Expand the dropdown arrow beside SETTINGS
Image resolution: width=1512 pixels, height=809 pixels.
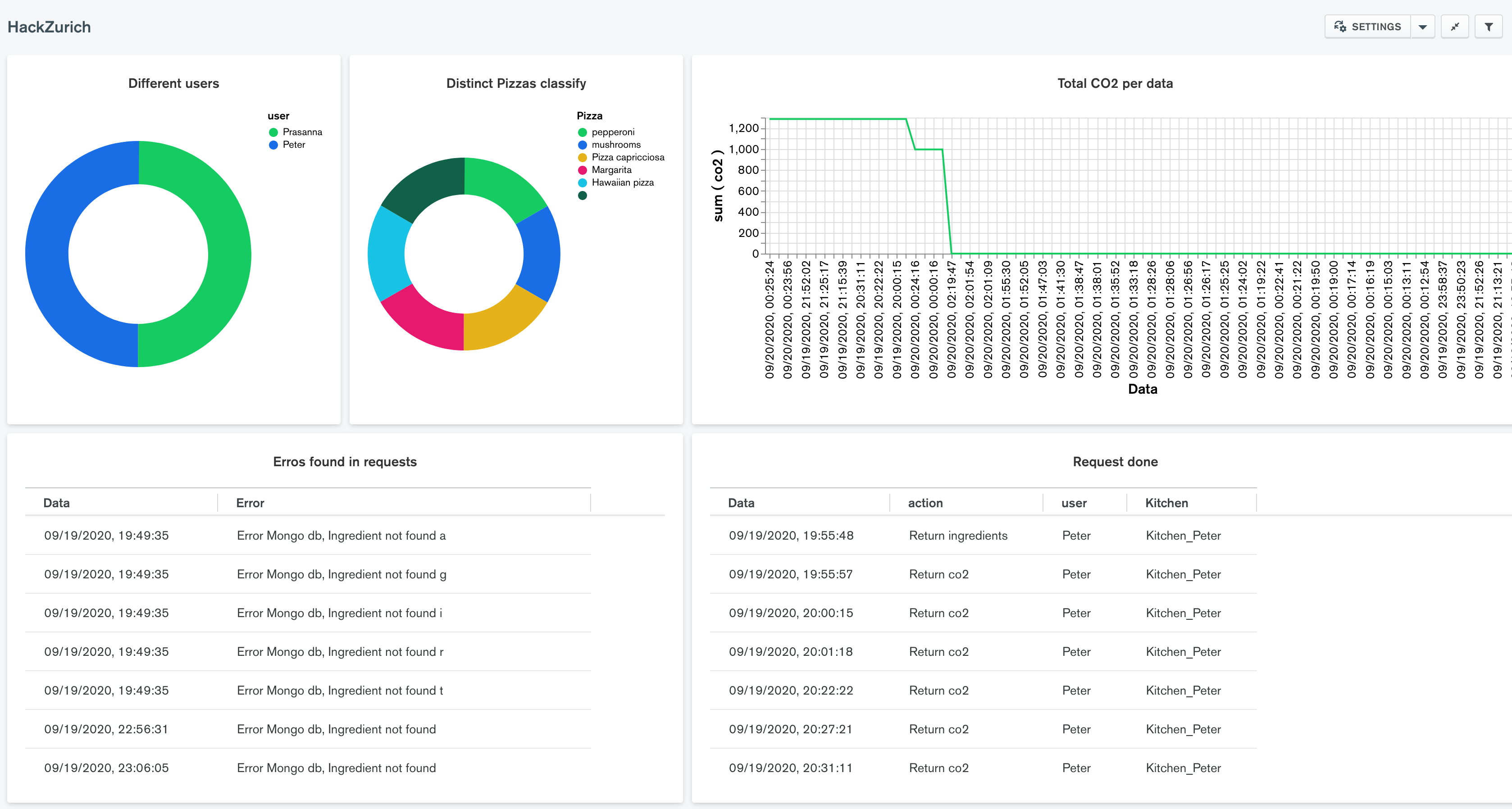[x=1423, y=27]
